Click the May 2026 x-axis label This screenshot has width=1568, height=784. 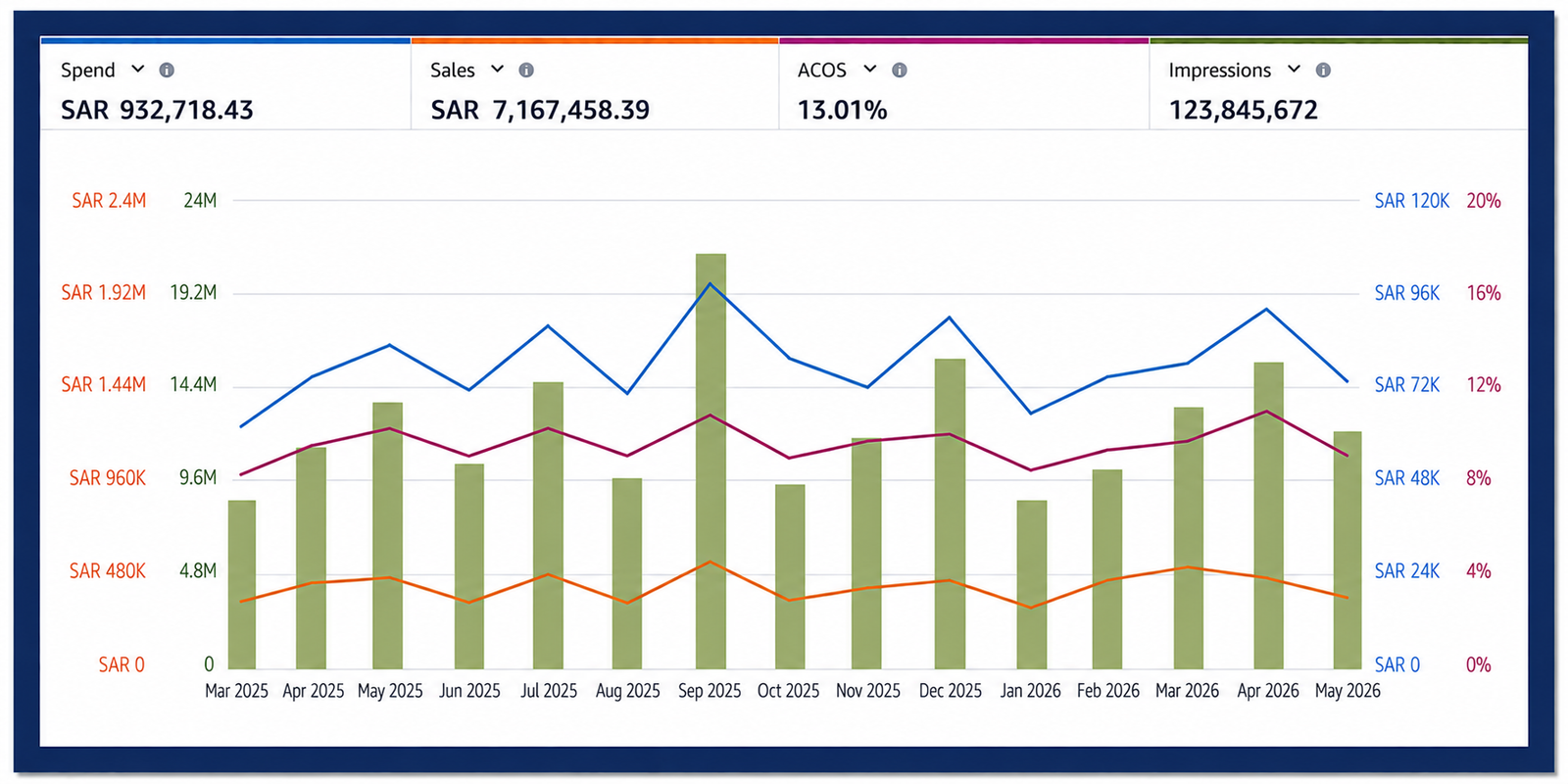[x=1347, y=691]
